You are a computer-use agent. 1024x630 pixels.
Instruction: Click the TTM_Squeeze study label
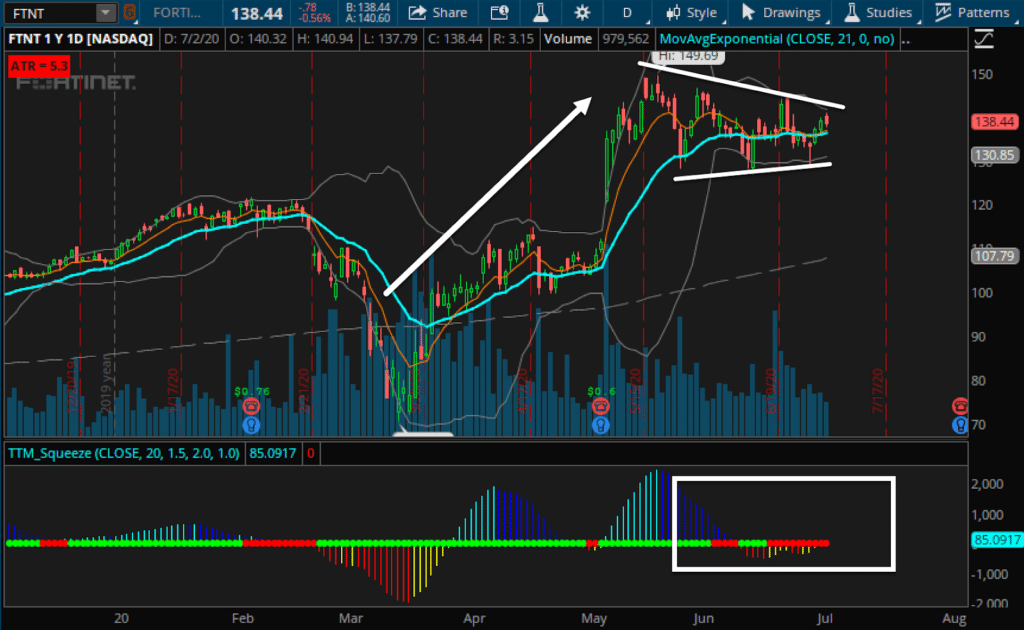tap(124, 453)
